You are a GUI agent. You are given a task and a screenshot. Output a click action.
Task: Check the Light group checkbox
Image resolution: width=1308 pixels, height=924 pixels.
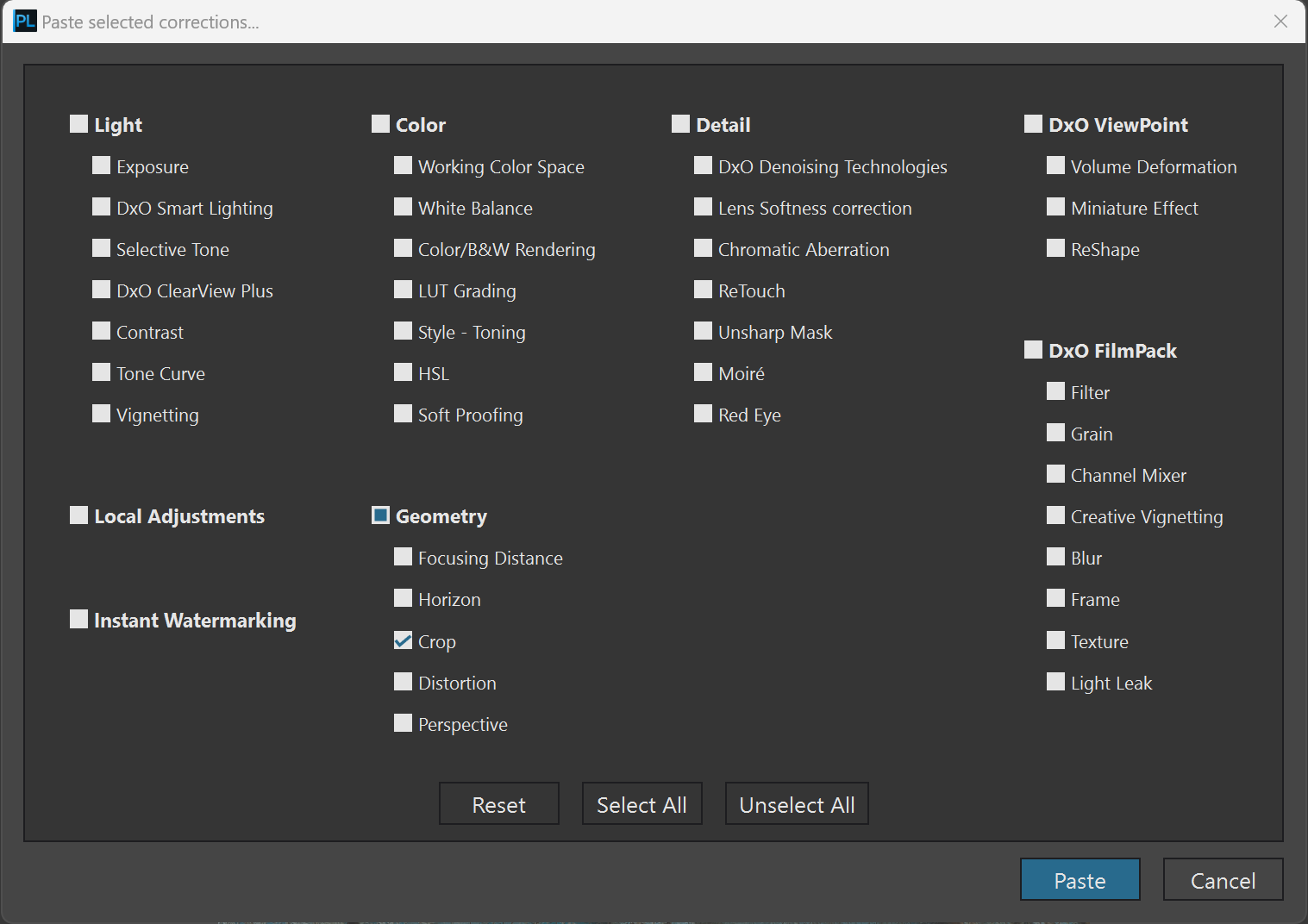coord(78,124)
